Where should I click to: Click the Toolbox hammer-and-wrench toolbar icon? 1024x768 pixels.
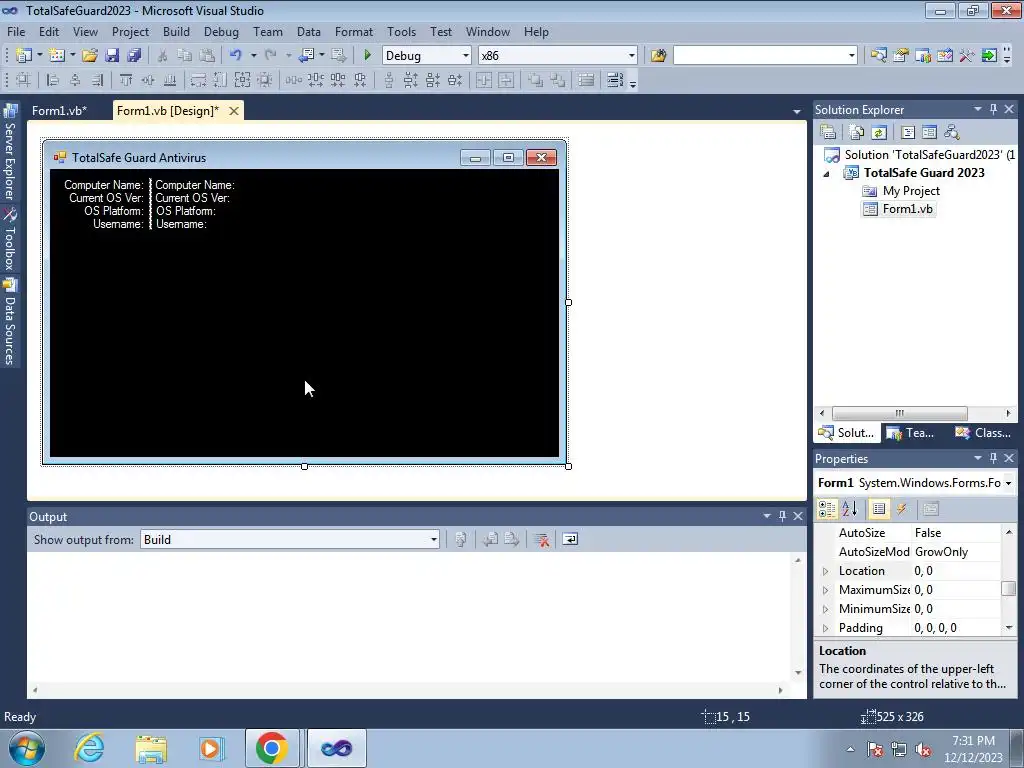(x=967, y=56)
